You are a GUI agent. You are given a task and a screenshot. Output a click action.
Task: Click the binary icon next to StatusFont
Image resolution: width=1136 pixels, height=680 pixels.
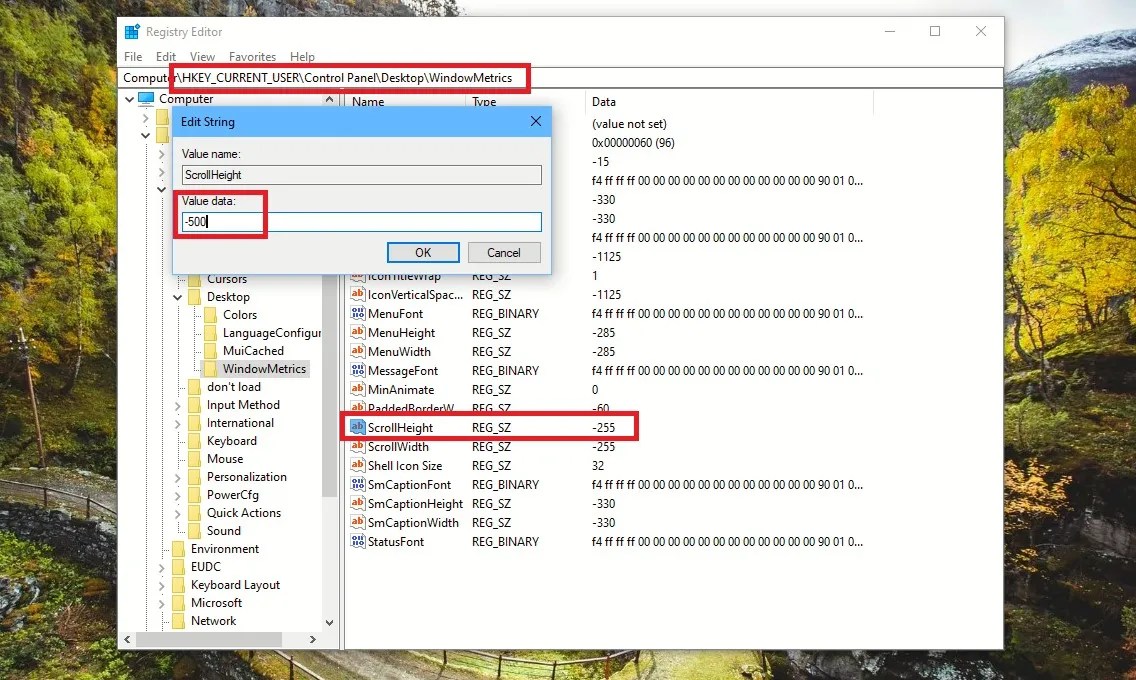pyautogui.click(x=358, y=541)
